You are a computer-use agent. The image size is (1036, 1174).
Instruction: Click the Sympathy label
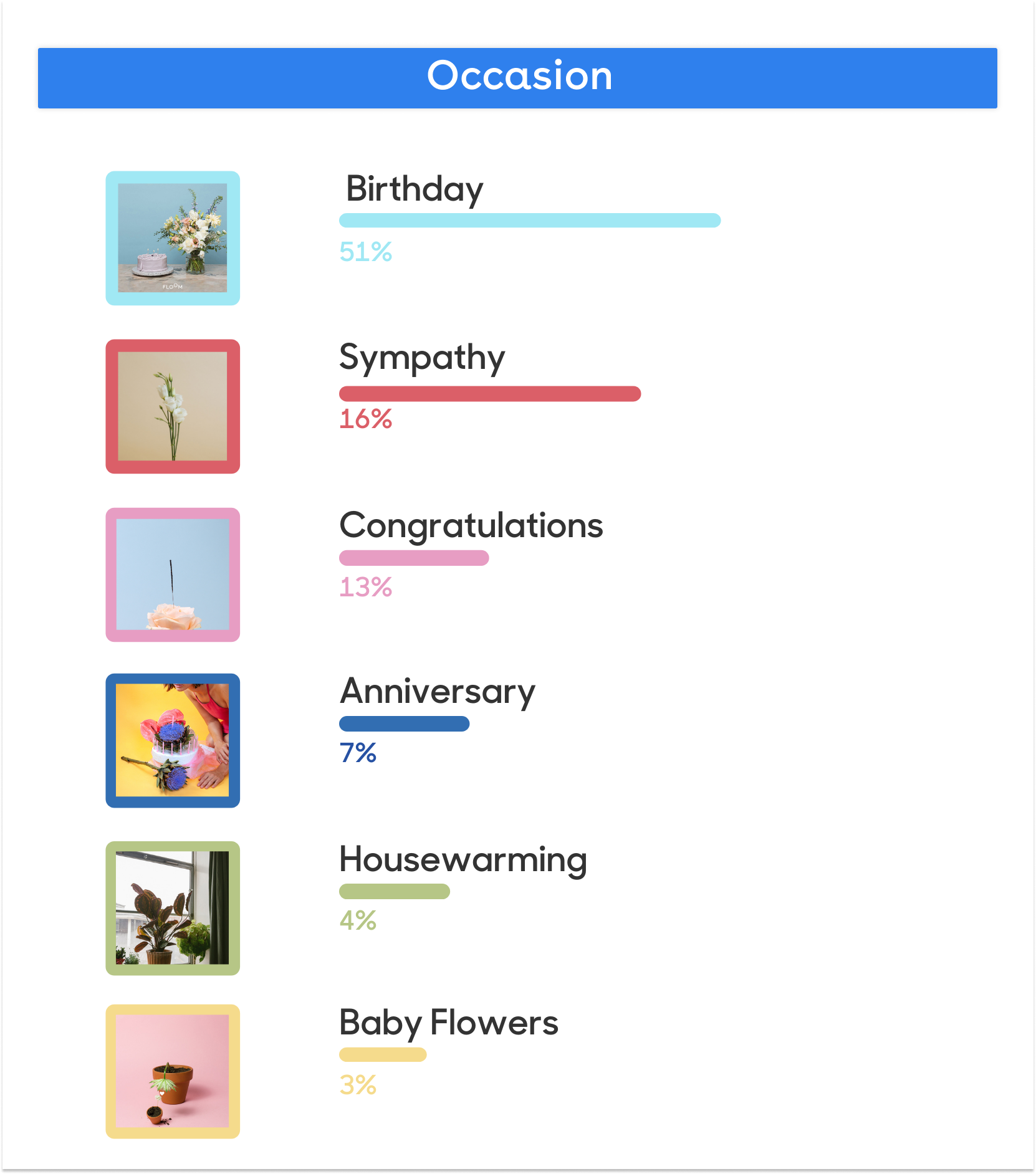point(422,358)
